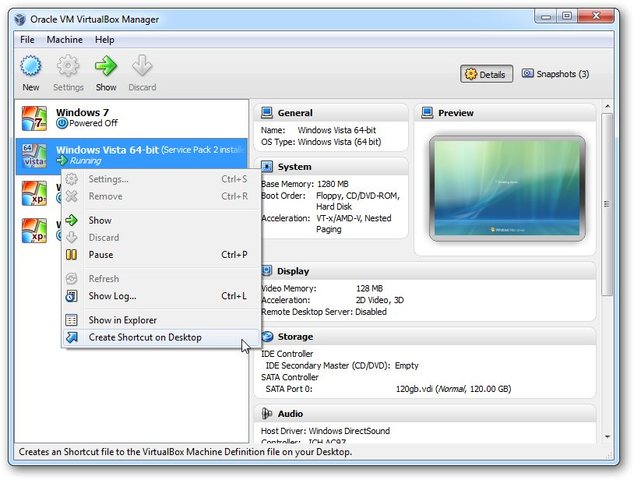Image resolution: width=634 pixels, height=480 pixels.
Task: Select the second XP virtual machine icon
Action: pos(34,230)
